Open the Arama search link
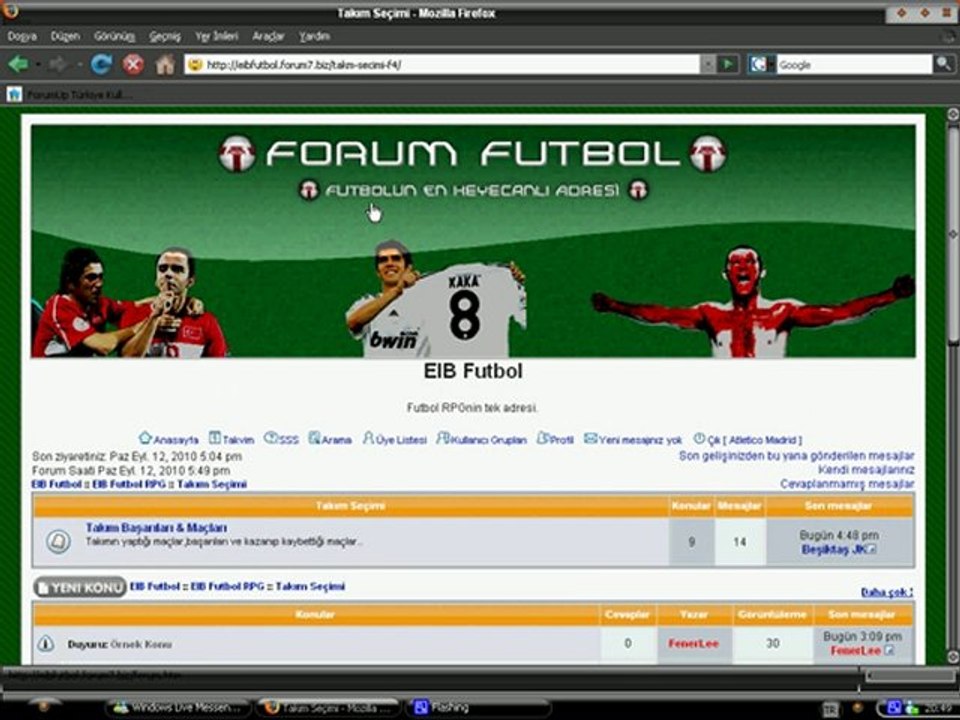Viewport: 960px width, 720px height. point(330,439)
